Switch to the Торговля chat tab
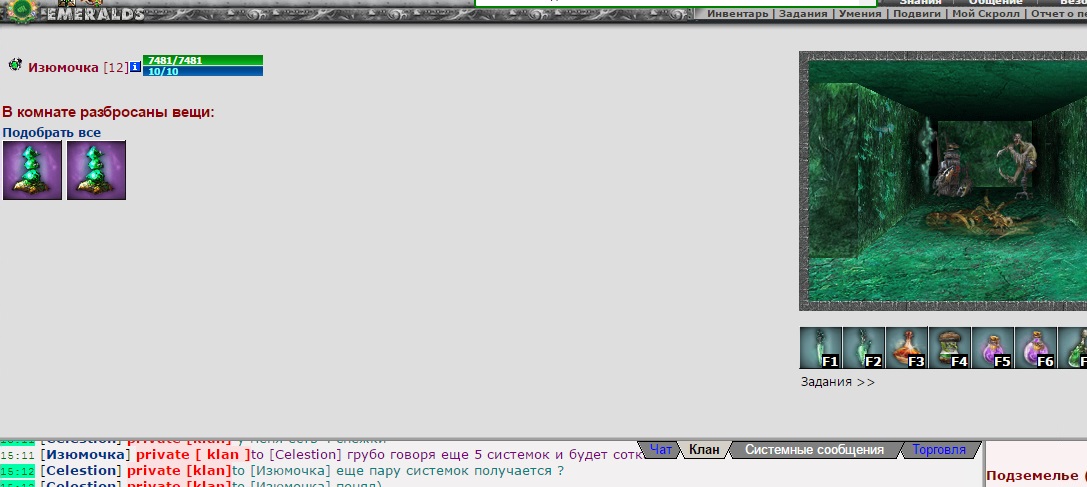This screenshot has width=1087, height=487. 939,450
